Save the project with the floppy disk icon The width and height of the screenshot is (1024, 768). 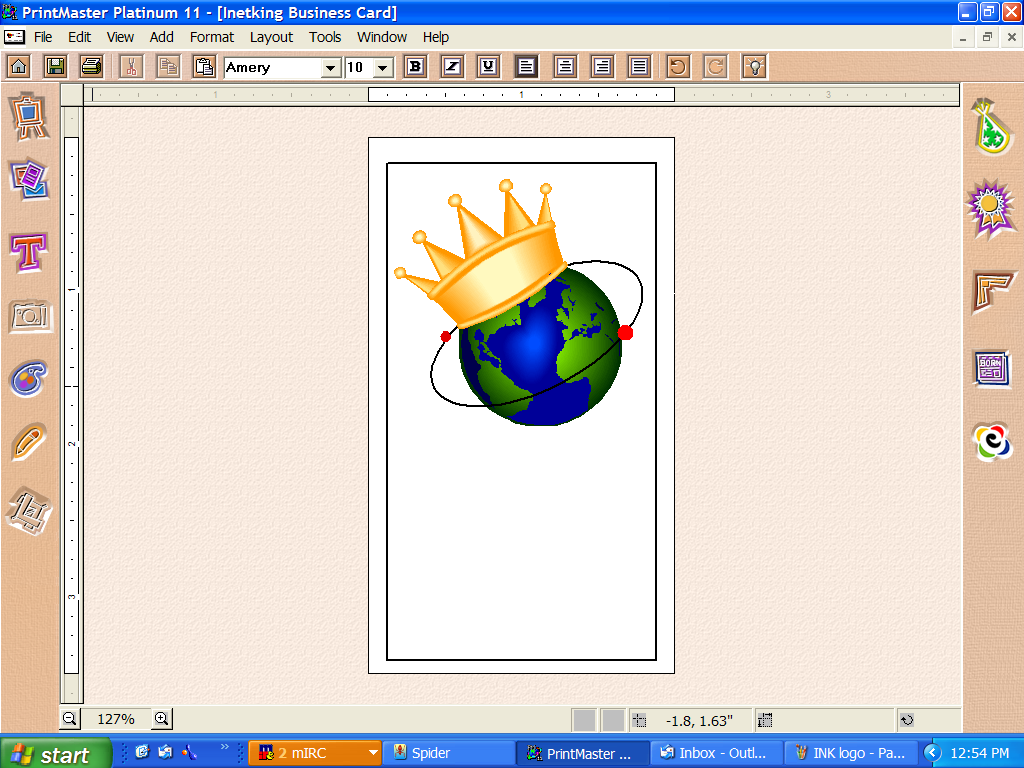click(x=56, y=67)
